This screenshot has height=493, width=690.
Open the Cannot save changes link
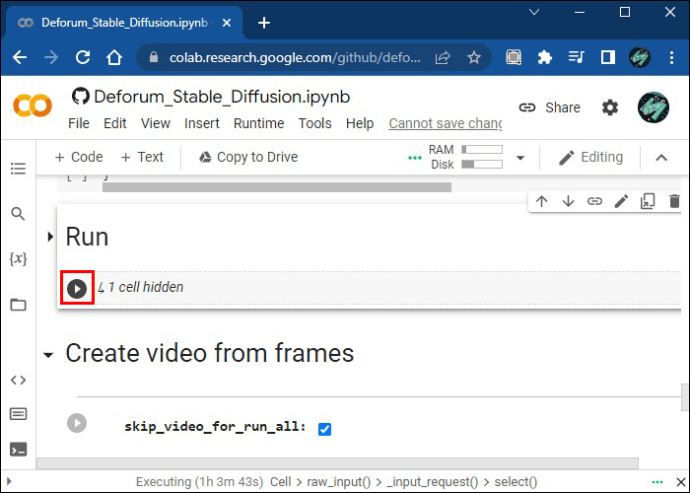click(x=445, y=123)
